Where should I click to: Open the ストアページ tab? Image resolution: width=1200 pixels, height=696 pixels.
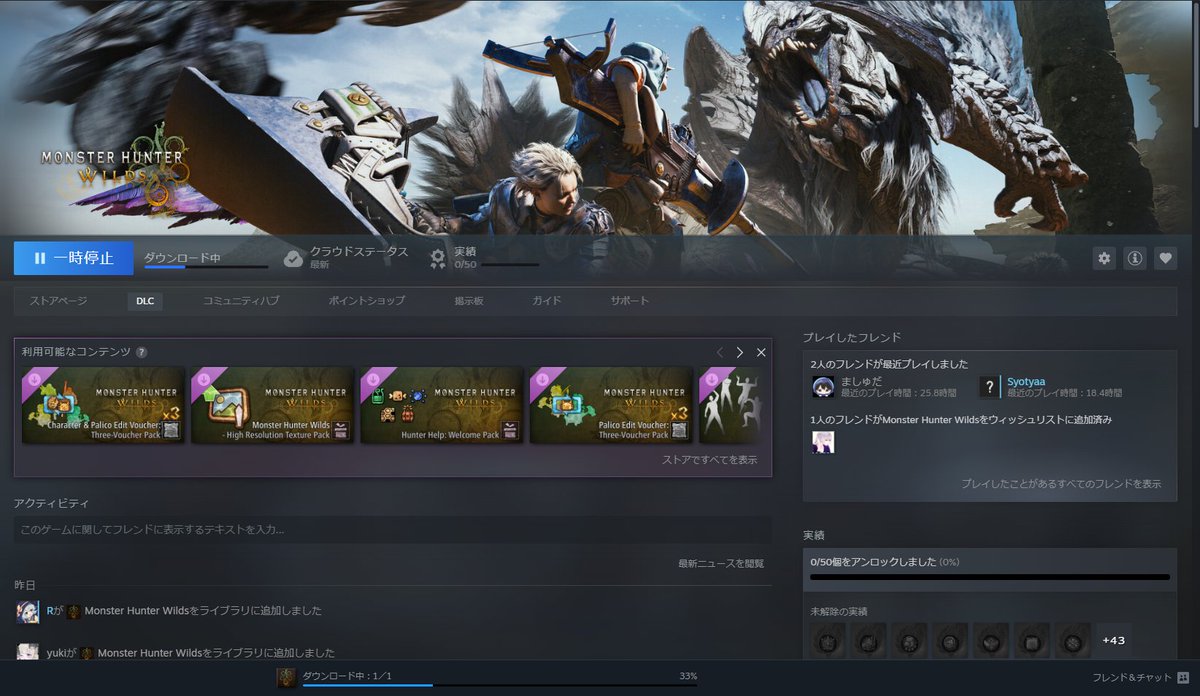58,301
